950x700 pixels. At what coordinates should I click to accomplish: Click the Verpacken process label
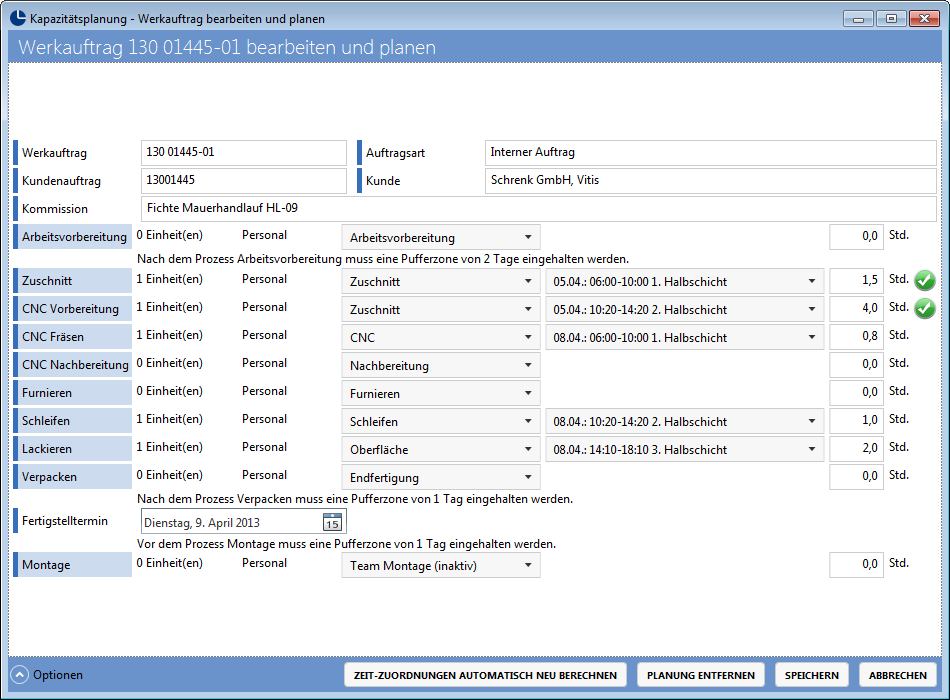point(73,476)
